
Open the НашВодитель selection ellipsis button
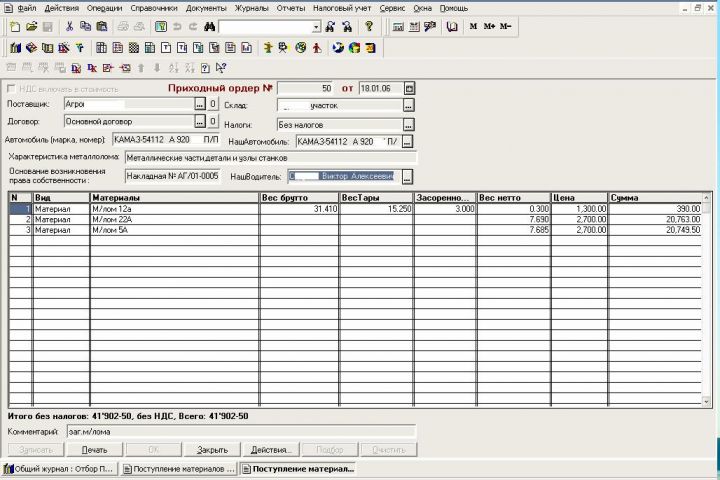tap(407, 177)
